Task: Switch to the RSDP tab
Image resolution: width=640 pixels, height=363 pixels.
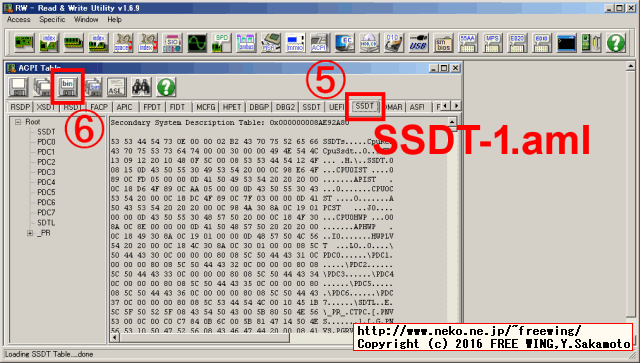Action: (20, 107)
